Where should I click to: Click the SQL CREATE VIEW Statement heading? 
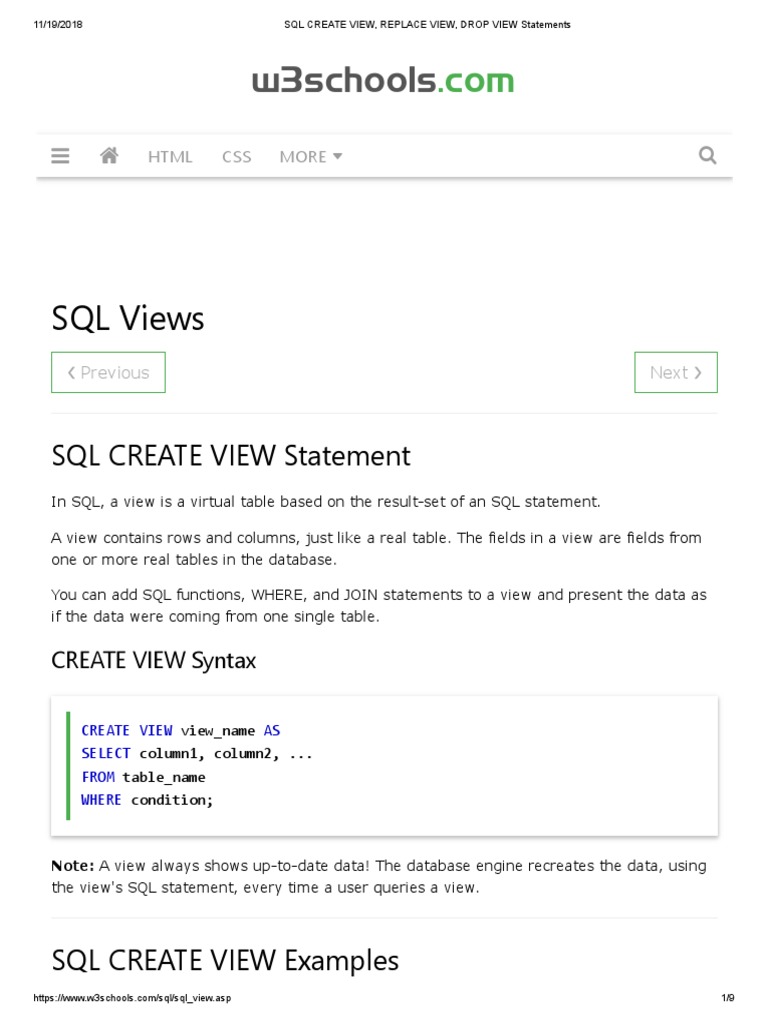[x=231, y=456]
